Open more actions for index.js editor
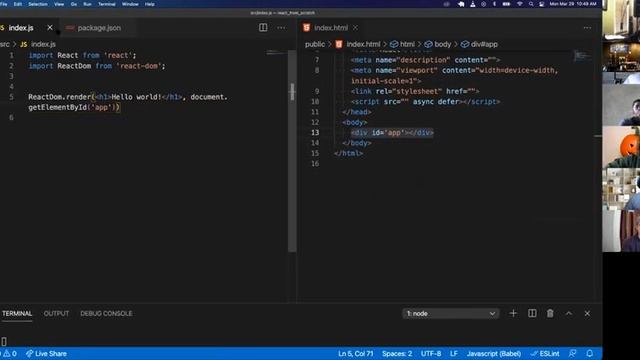Image resolution: width=640 pixels, height=360 pixels. pos(281,28)
